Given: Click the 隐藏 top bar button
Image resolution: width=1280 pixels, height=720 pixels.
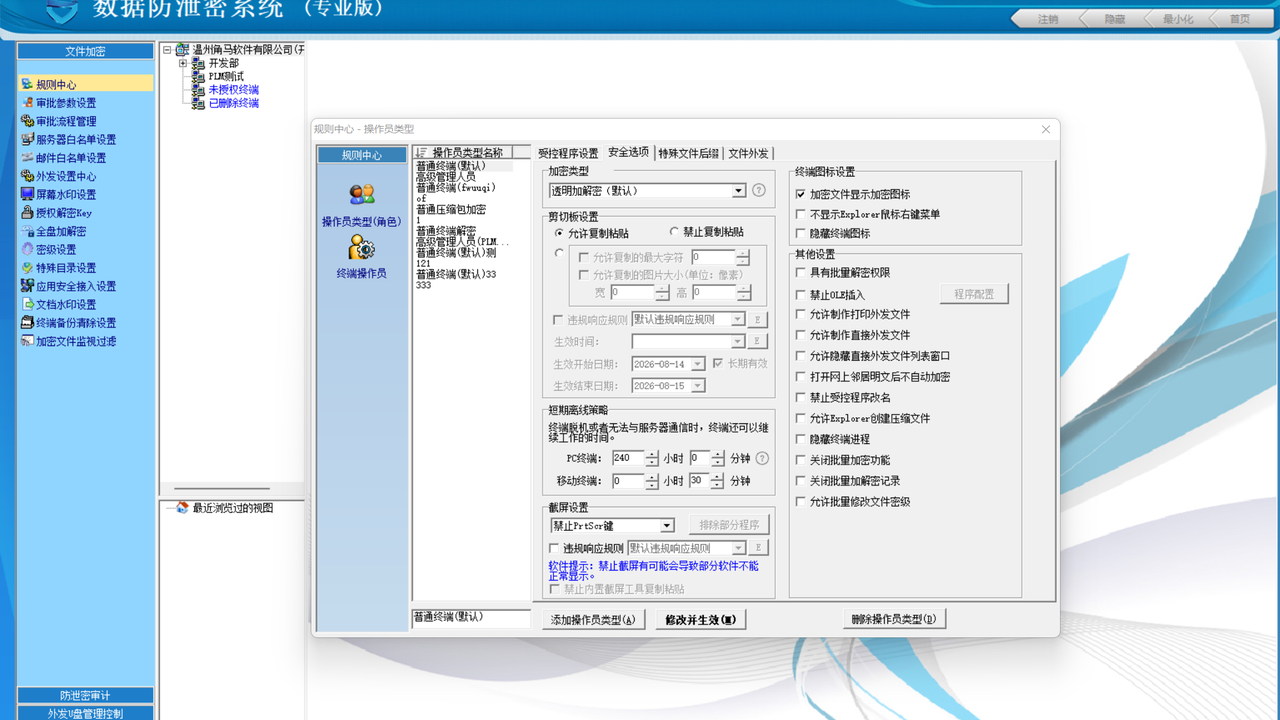Looking at the screenshot, I should (1114, 19).
